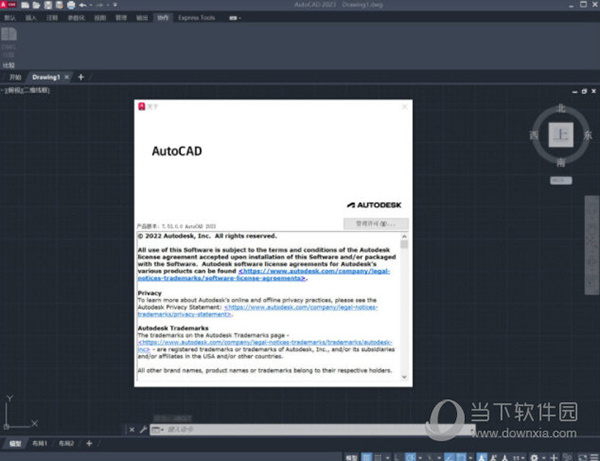The image size is (600, 461).
Task: Open the Express Tools ribbon tab
Action: point(196,18)
